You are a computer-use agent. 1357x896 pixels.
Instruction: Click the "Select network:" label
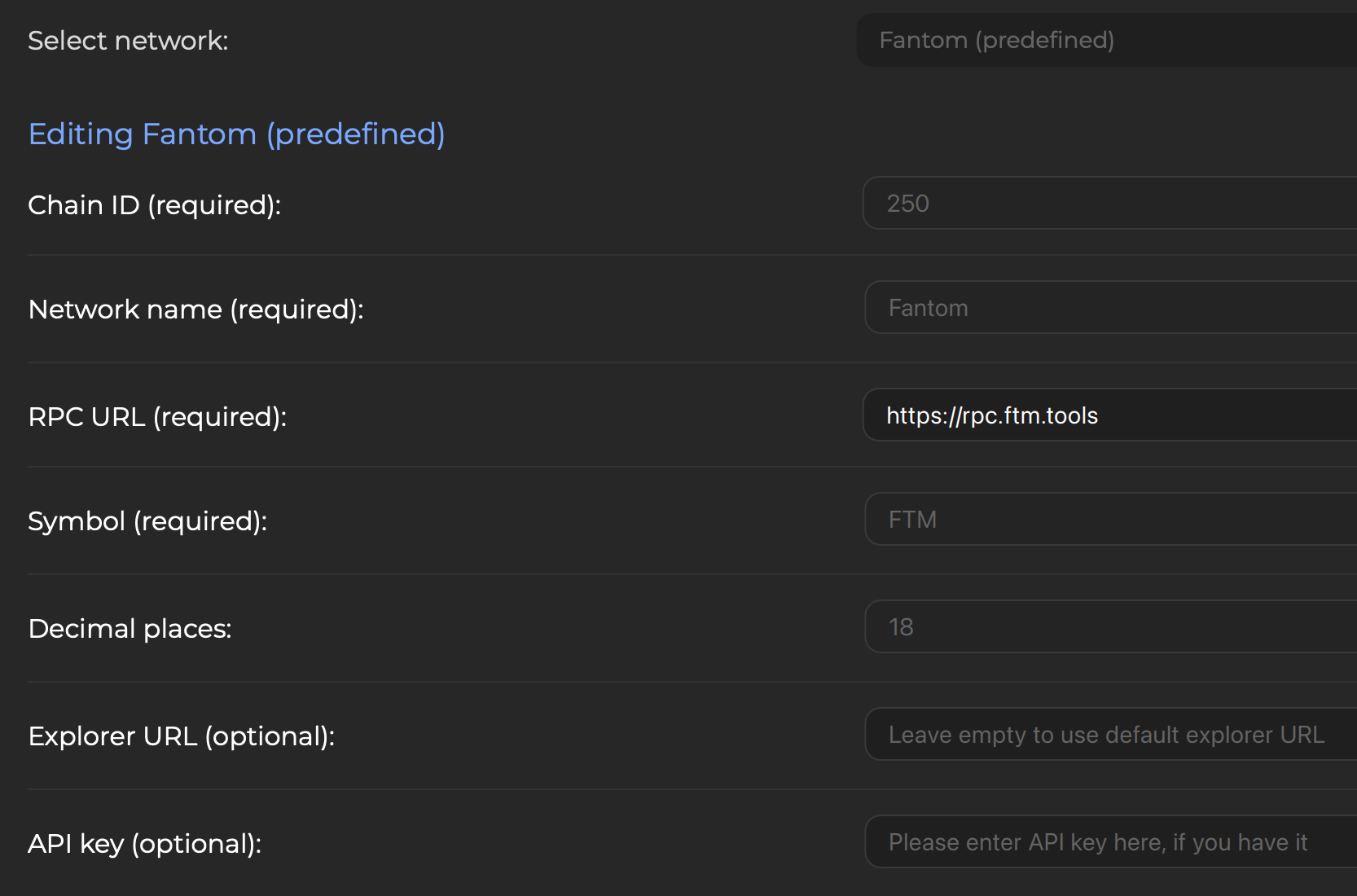[128, 41]
